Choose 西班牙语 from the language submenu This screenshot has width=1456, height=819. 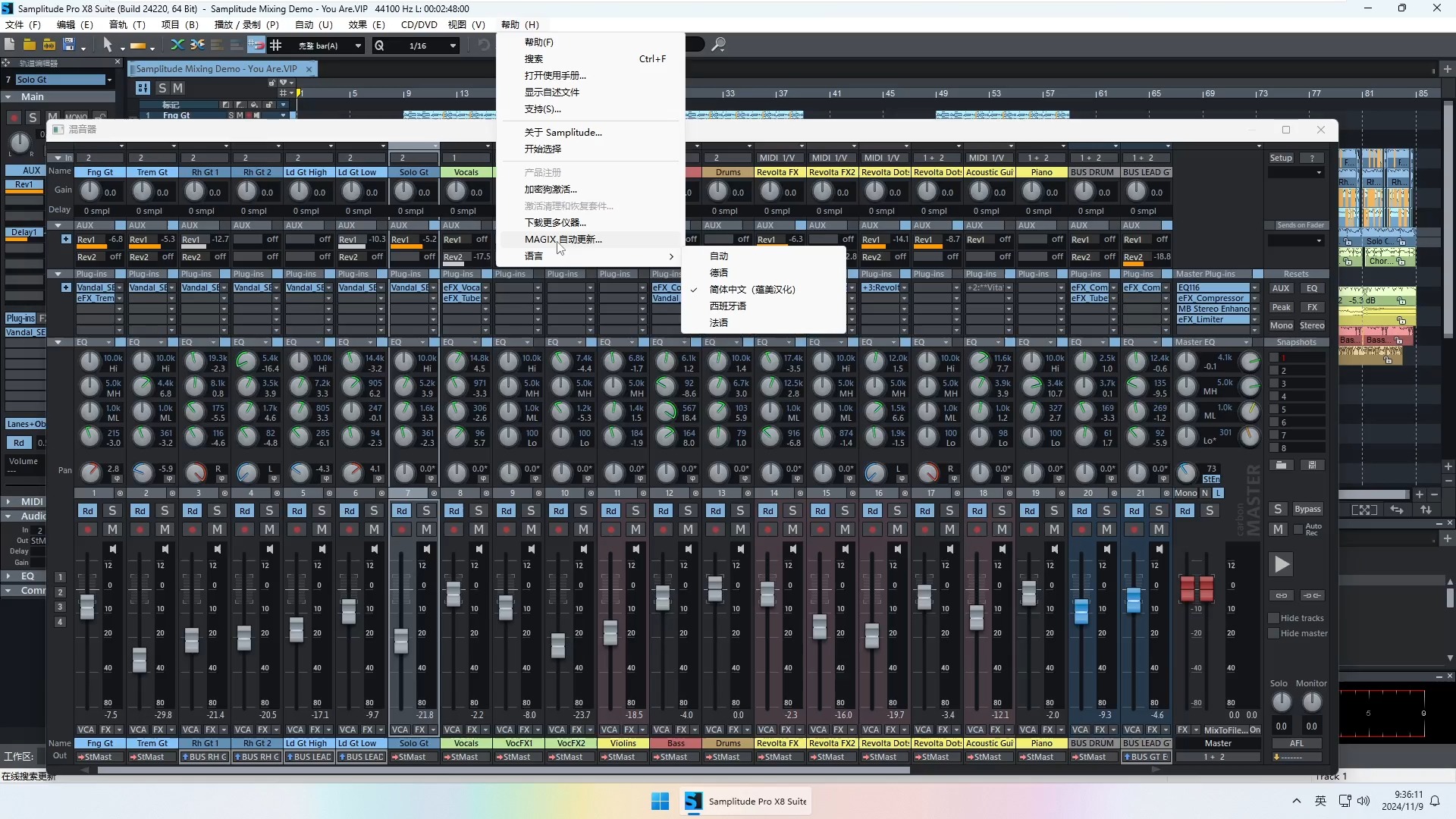[x=764, y=306]
